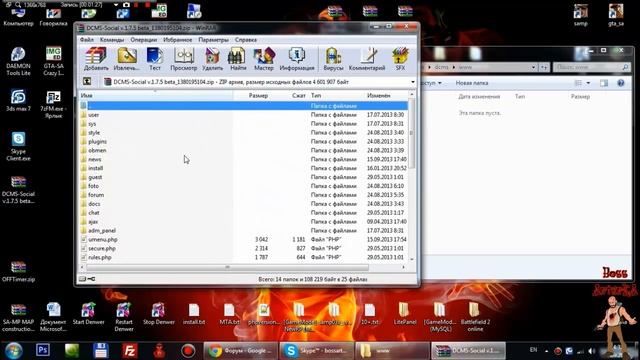Select the plugins folder row
Image resolution: width=640 pixels, height=360 pixels.
click(243, 142)
